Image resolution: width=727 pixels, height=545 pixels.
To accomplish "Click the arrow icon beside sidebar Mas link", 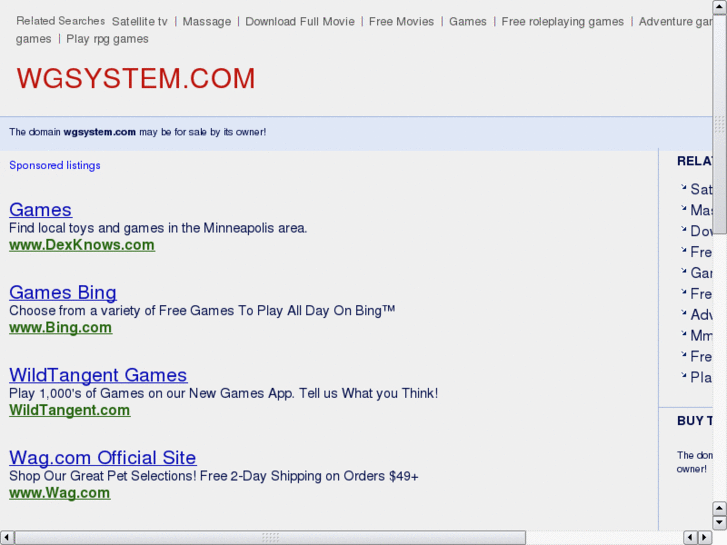I will click(x=683, y=208).
